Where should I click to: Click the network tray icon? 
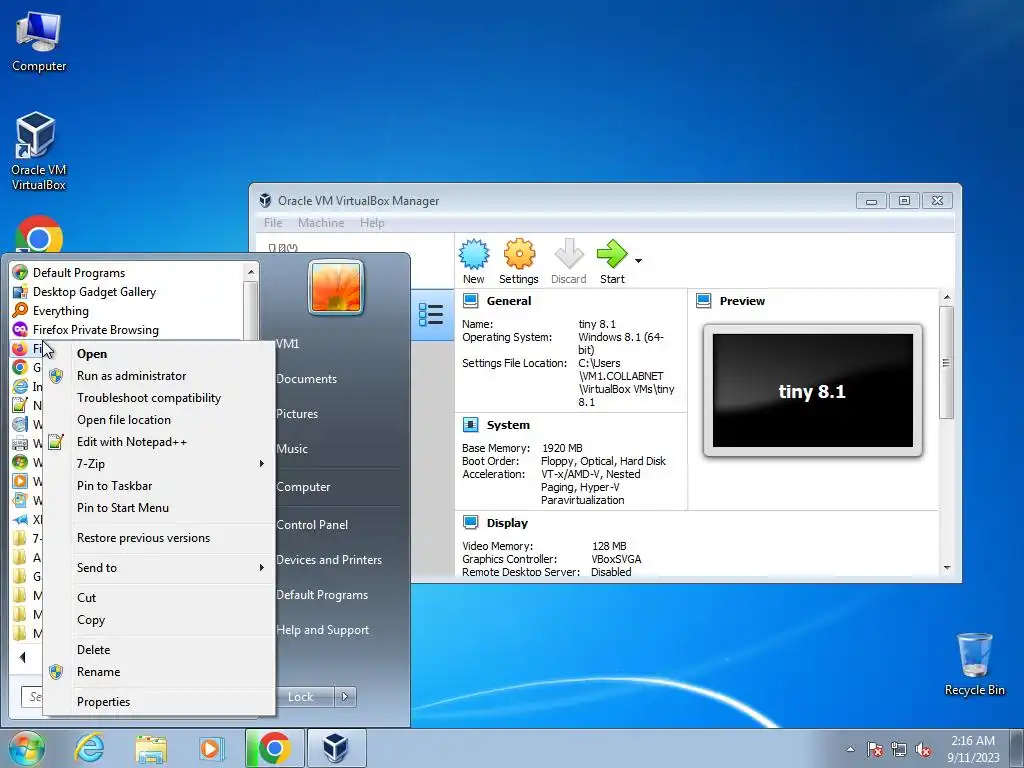(x=899, y=749)
